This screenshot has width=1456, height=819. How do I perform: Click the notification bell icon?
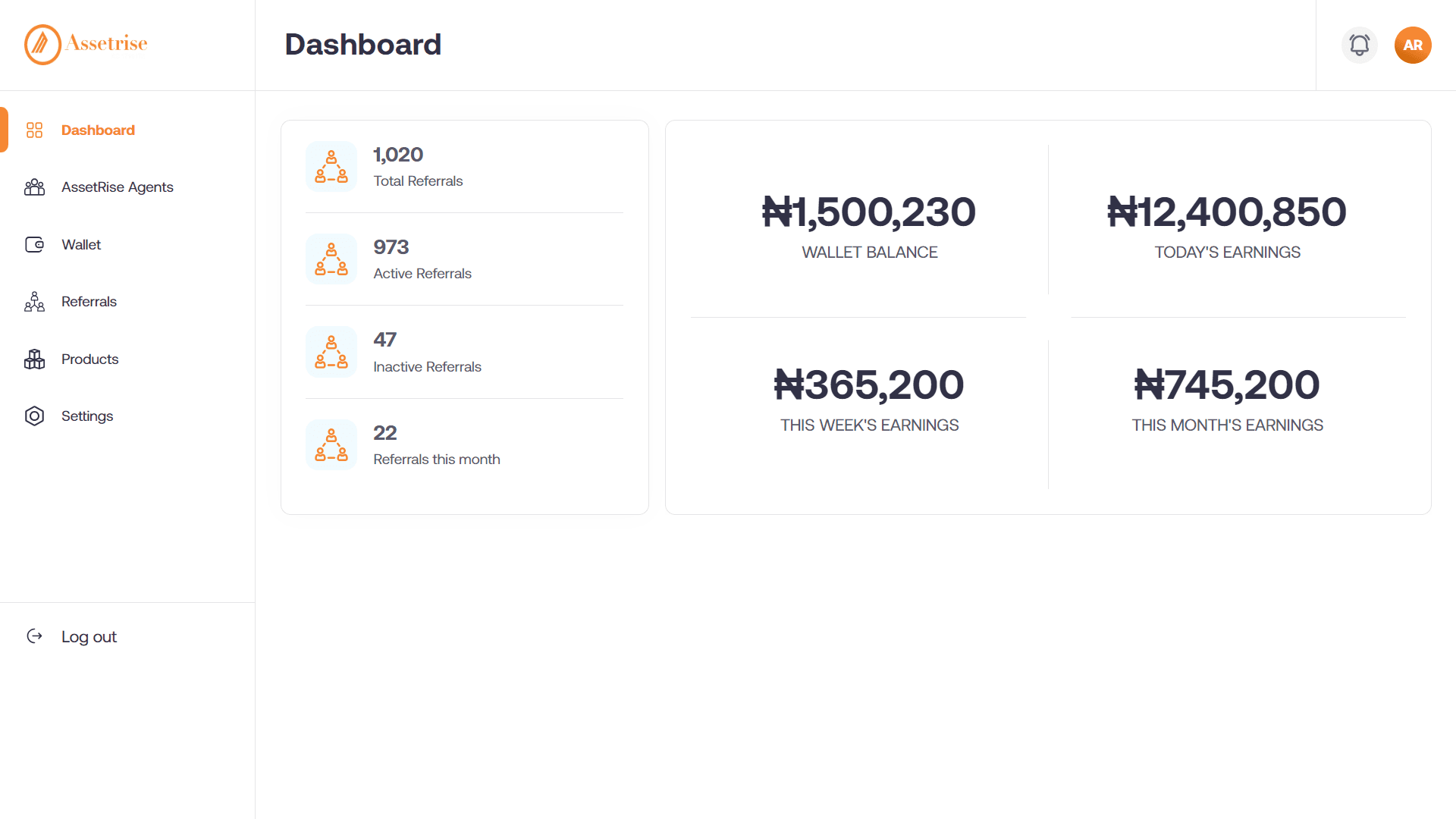pos(1359,45)
